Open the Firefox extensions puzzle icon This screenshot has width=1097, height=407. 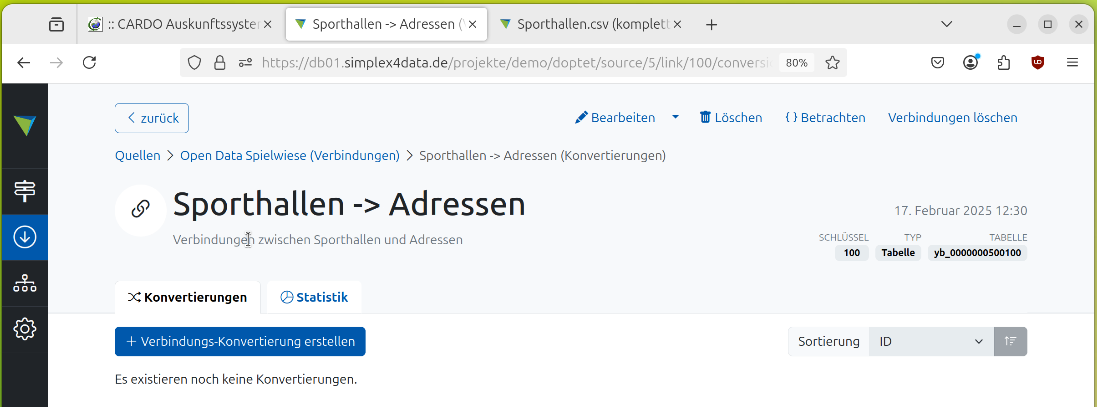(x=1004, y=63)
